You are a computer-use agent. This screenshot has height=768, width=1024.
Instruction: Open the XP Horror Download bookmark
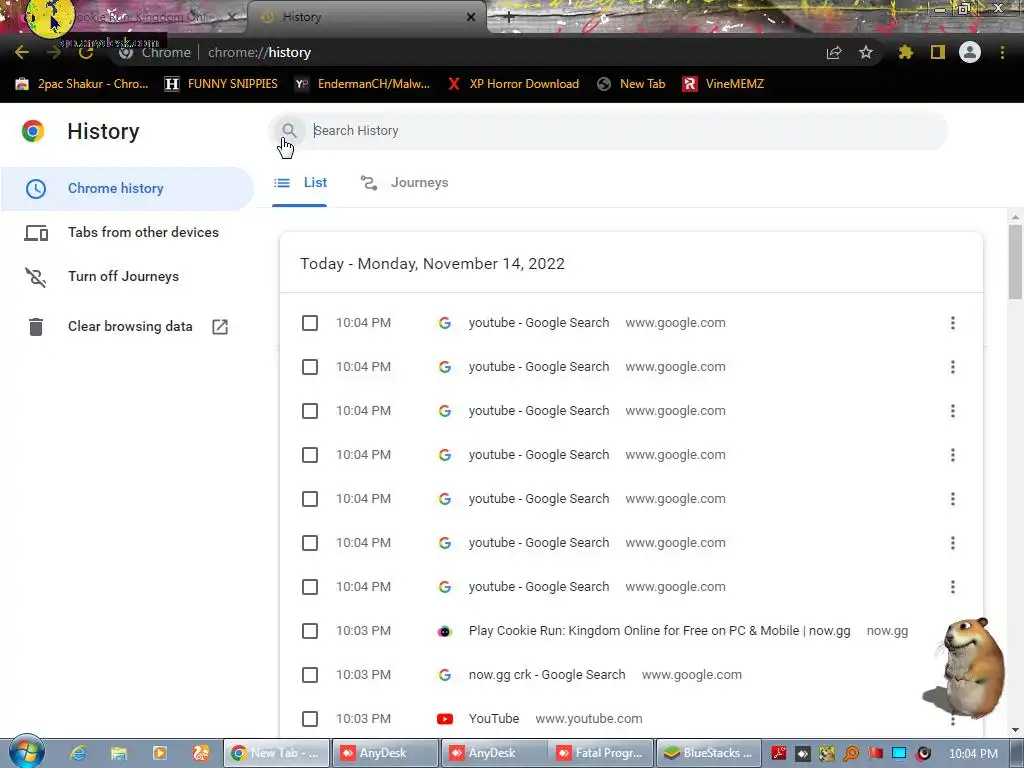click(513, 84)
